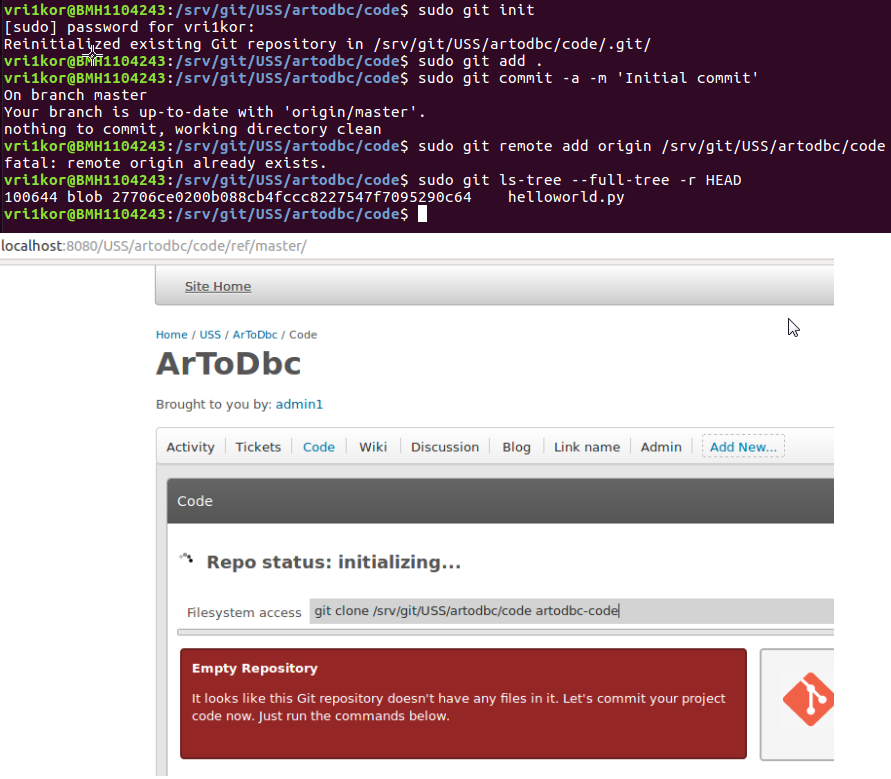The height and width of the screenshot is (779, 891).
Task: Switch to the Activity tab
Action: pyautogui.click(x=190, y=447)
